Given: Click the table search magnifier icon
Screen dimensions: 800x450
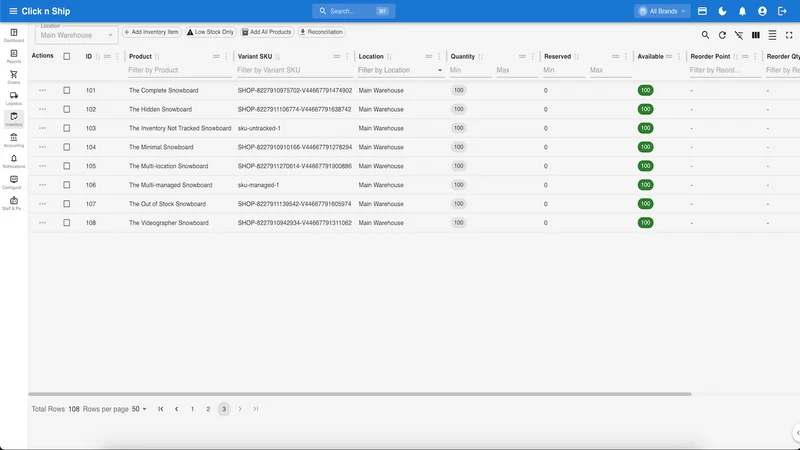Looking at the screenshot, I should 705,35.
